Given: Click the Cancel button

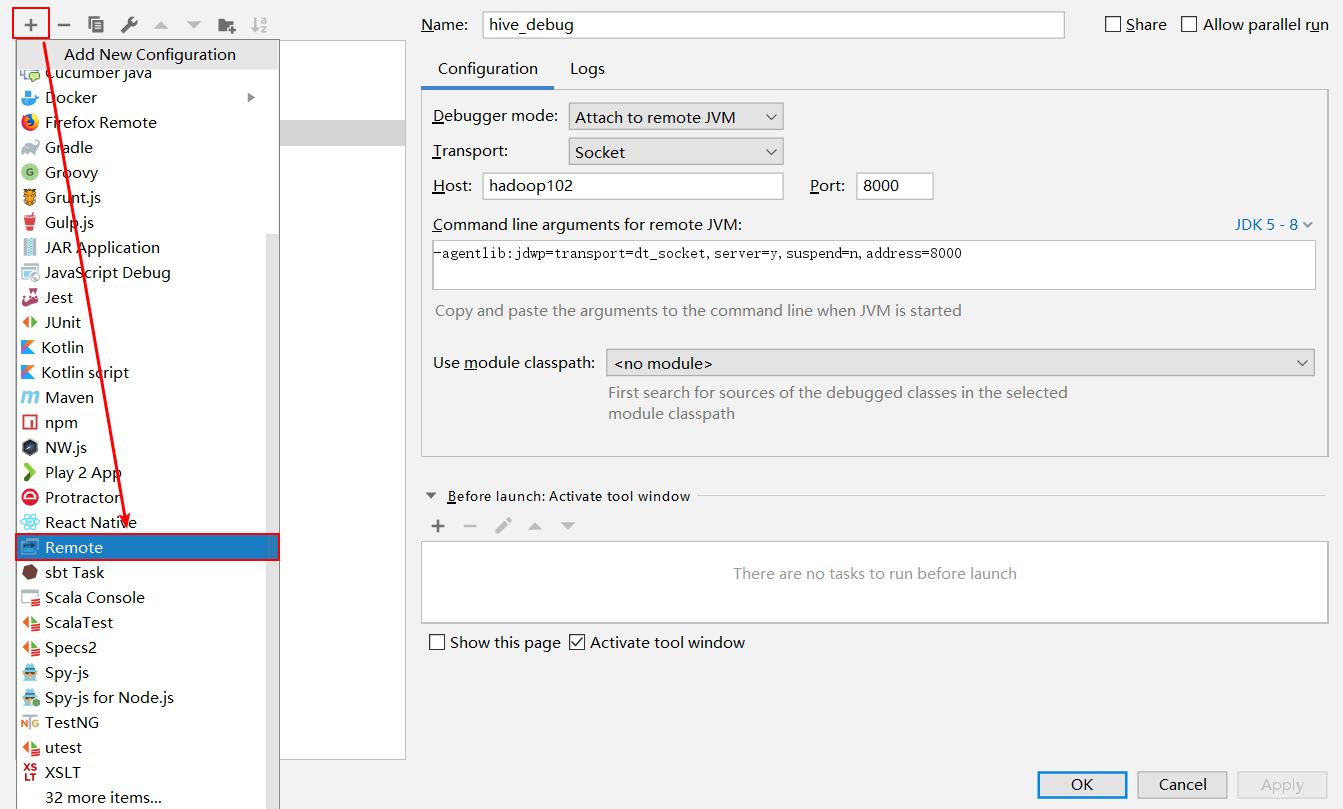Looking at the screenshot, I should (x=1182, y=784).
